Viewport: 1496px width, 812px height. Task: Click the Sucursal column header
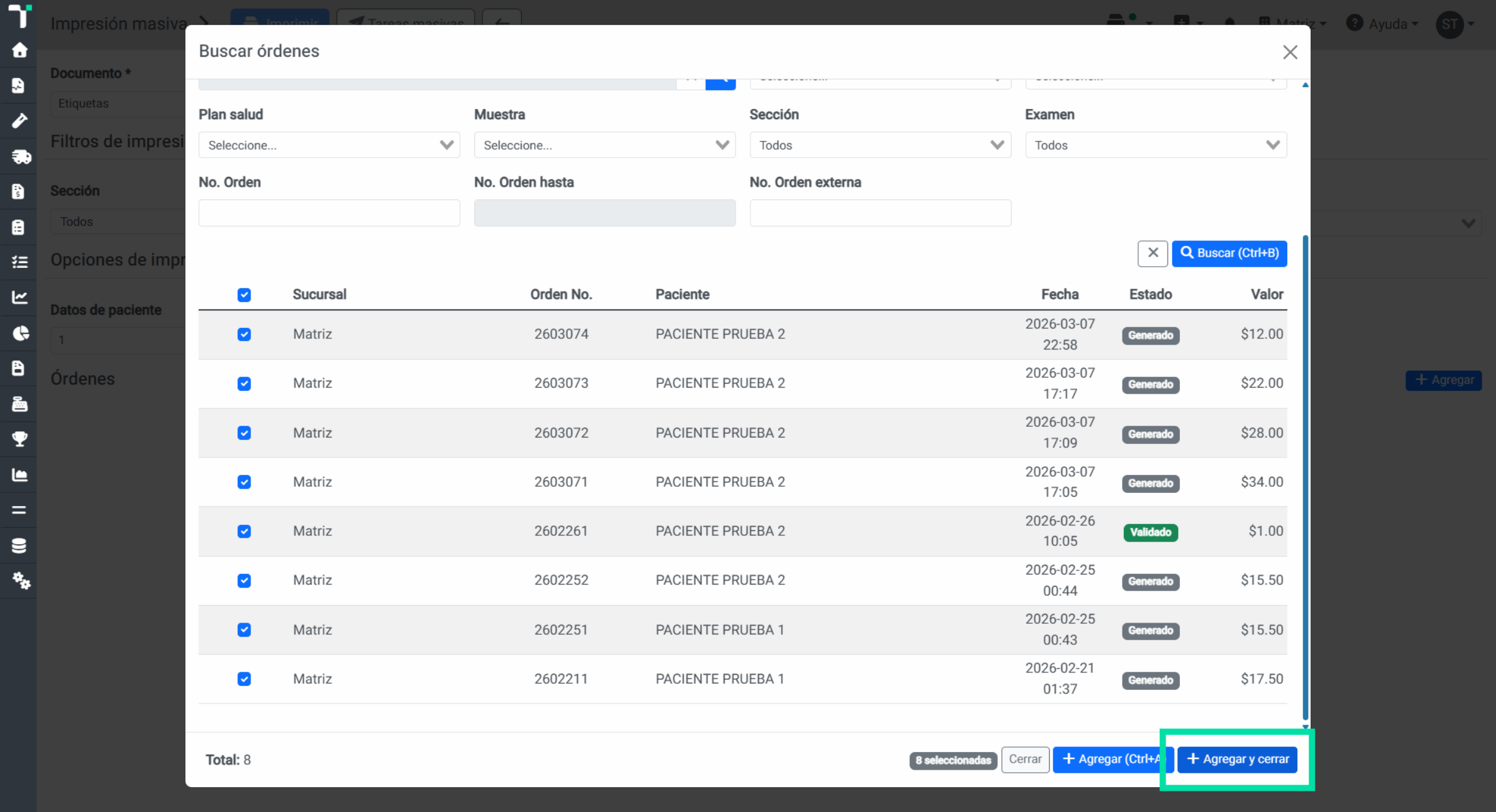319,294
